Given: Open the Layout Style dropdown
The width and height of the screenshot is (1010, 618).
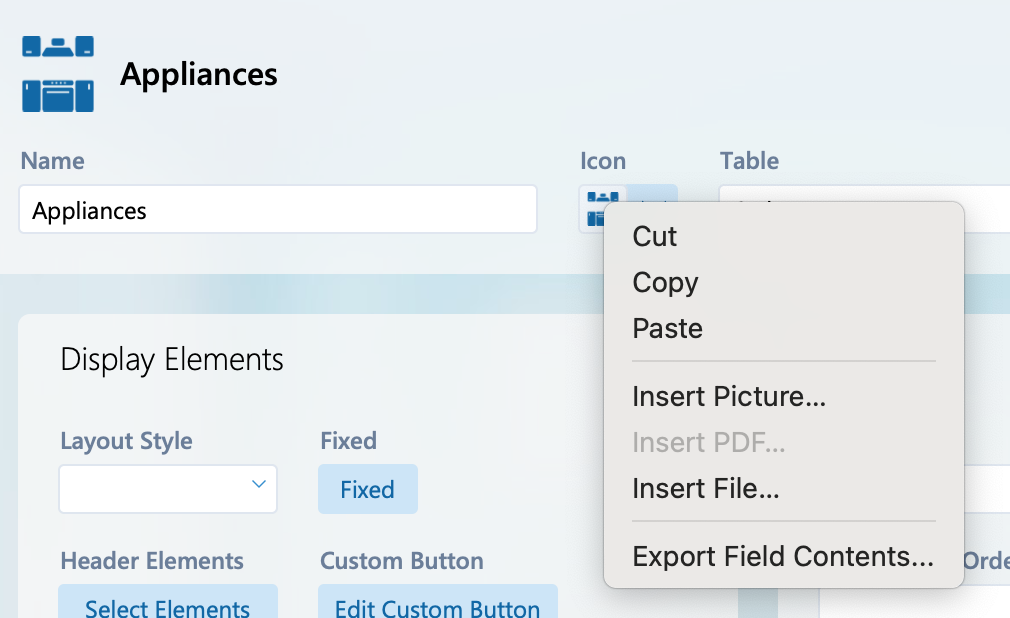Looking at the screenshot, I should tap(168, 489).
